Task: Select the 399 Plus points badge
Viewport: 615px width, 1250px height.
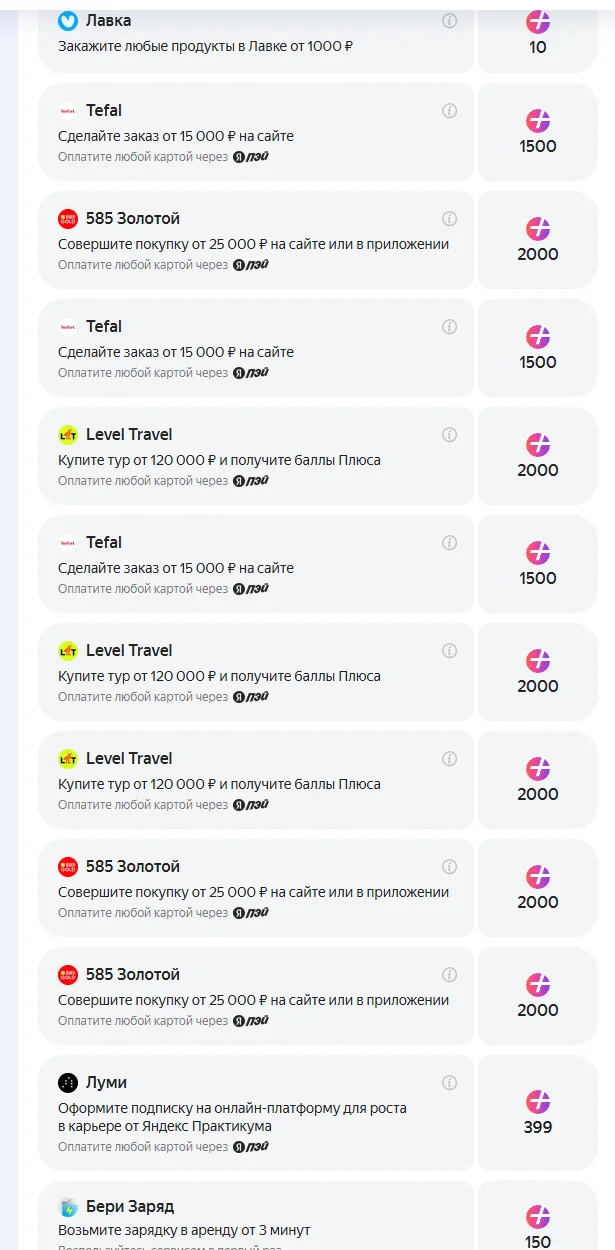Action: coord(538,1113)
